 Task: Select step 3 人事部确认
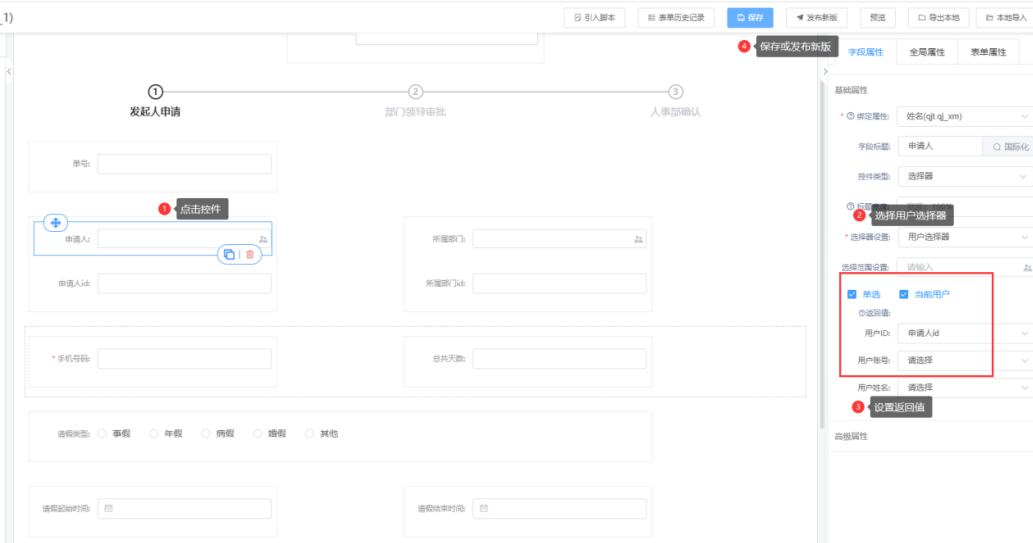pos(675,101)
